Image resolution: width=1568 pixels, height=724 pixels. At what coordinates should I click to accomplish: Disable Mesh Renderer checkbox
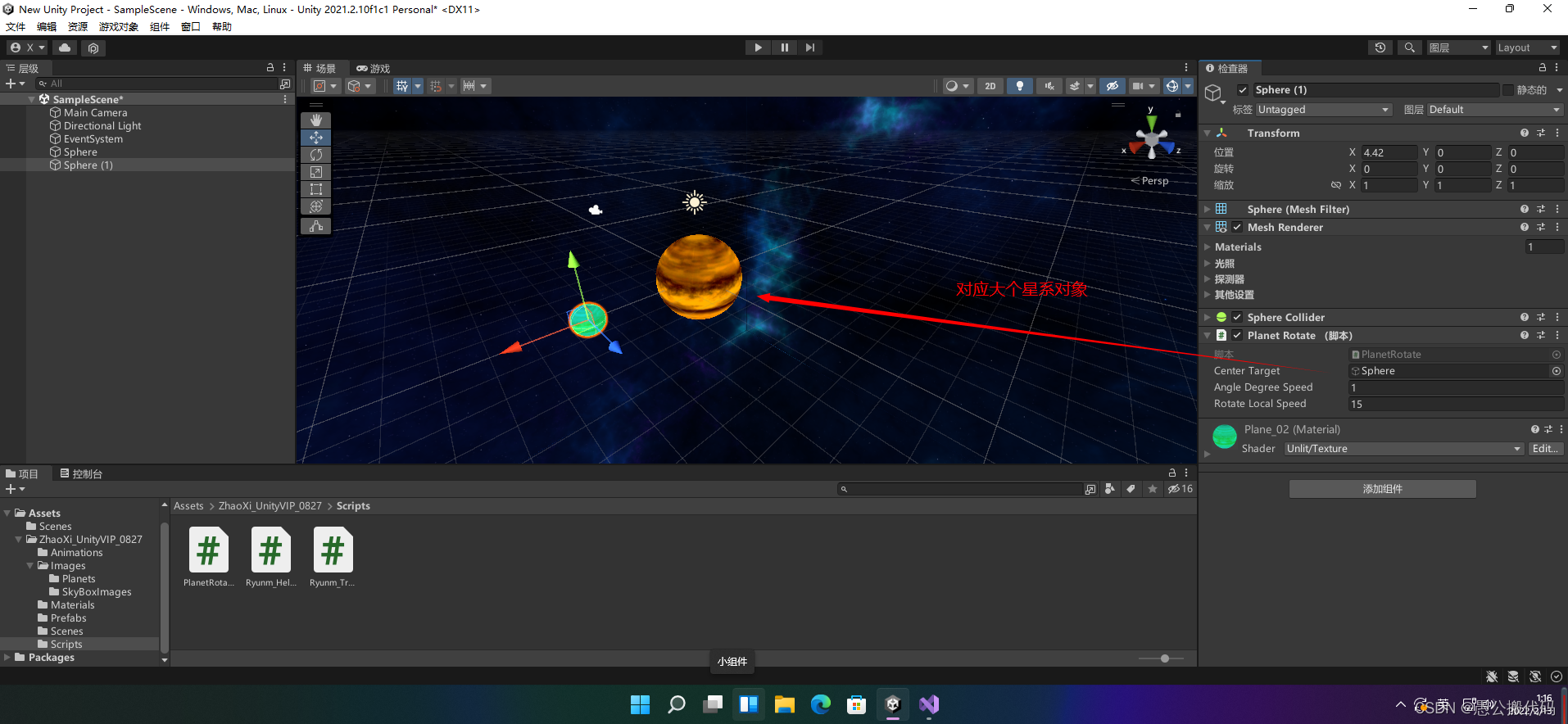pos(1237,227)
